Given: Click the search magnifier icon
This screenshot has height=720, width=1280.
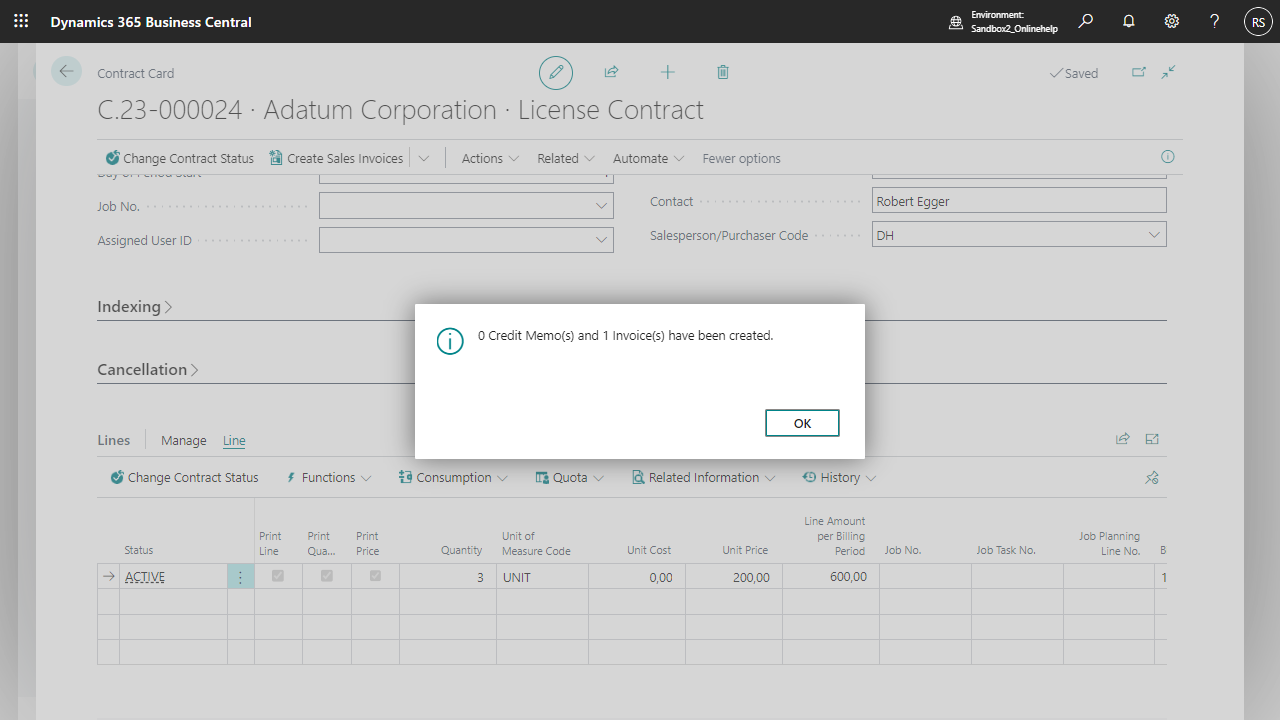Looking at the screenshot, I should point(1086,21).
